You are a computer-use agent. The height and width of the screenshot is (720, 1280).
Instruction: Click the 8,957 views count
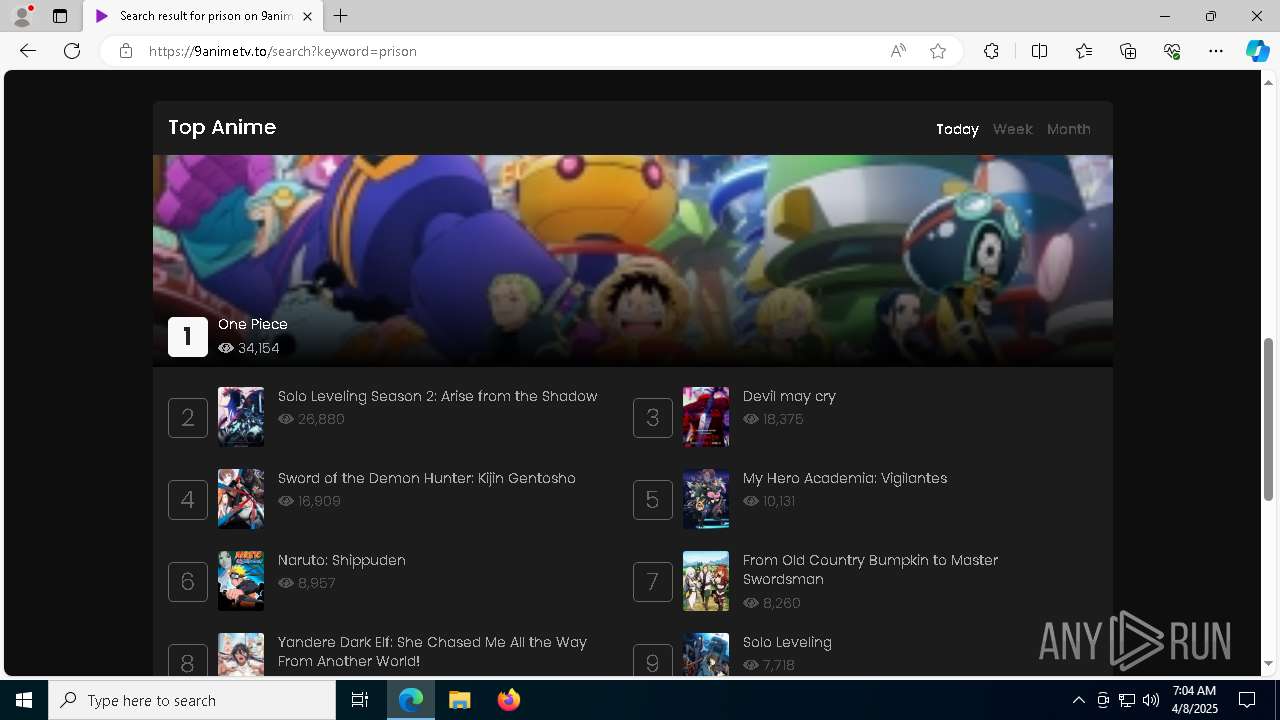pos(307,583)
